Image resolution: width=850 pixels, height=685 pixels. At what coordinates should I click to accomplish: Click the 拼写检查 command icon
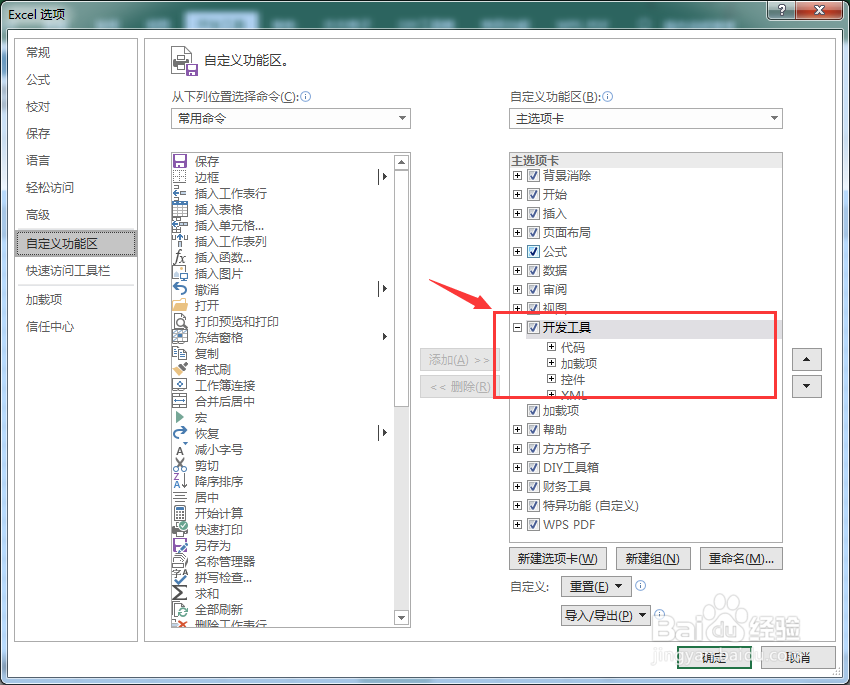(x=182, y=577)
